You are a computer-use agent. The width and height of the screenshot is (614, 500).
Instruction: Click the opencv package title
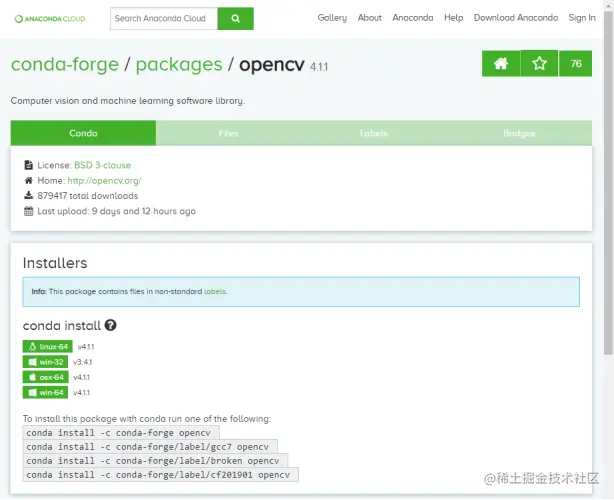(x=272, y=65)
